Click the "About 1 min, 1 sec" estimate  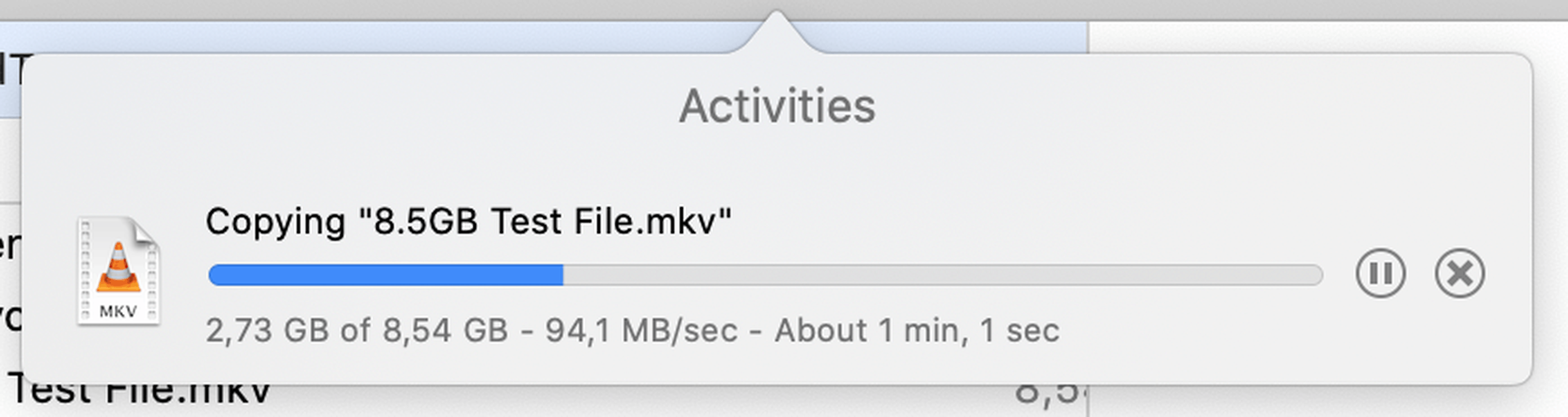917,331
